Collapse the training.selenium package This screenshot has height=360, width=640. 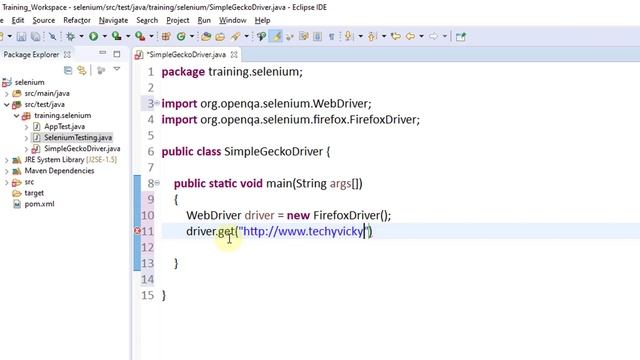[x=16, y=116]
